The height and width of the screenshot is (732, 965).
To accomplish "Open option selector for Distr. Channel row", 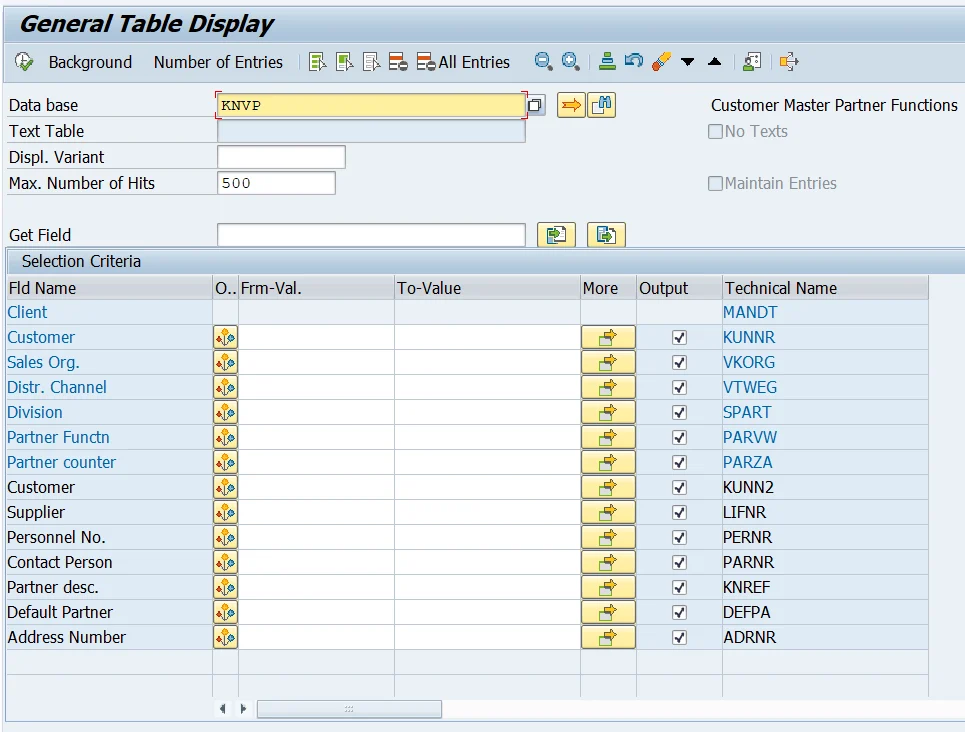I will (225, 387).
